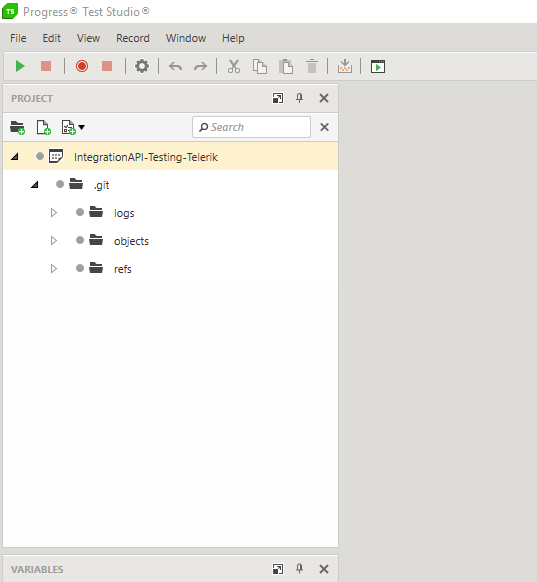Viewport: 537px width, 582px height.
Task: Pin the PROJECT panel
Action: coord(299,98)
